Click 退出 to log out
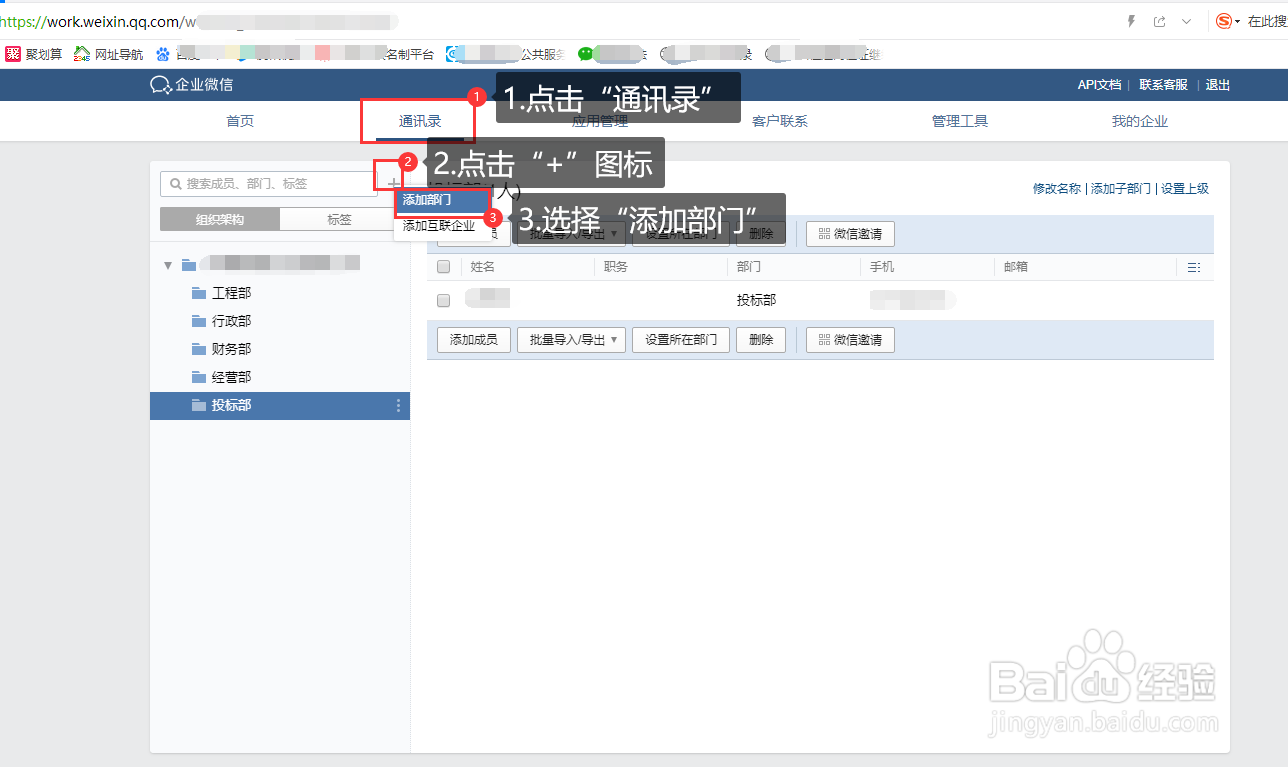The image size is (1288, 767). [1218, 85]
